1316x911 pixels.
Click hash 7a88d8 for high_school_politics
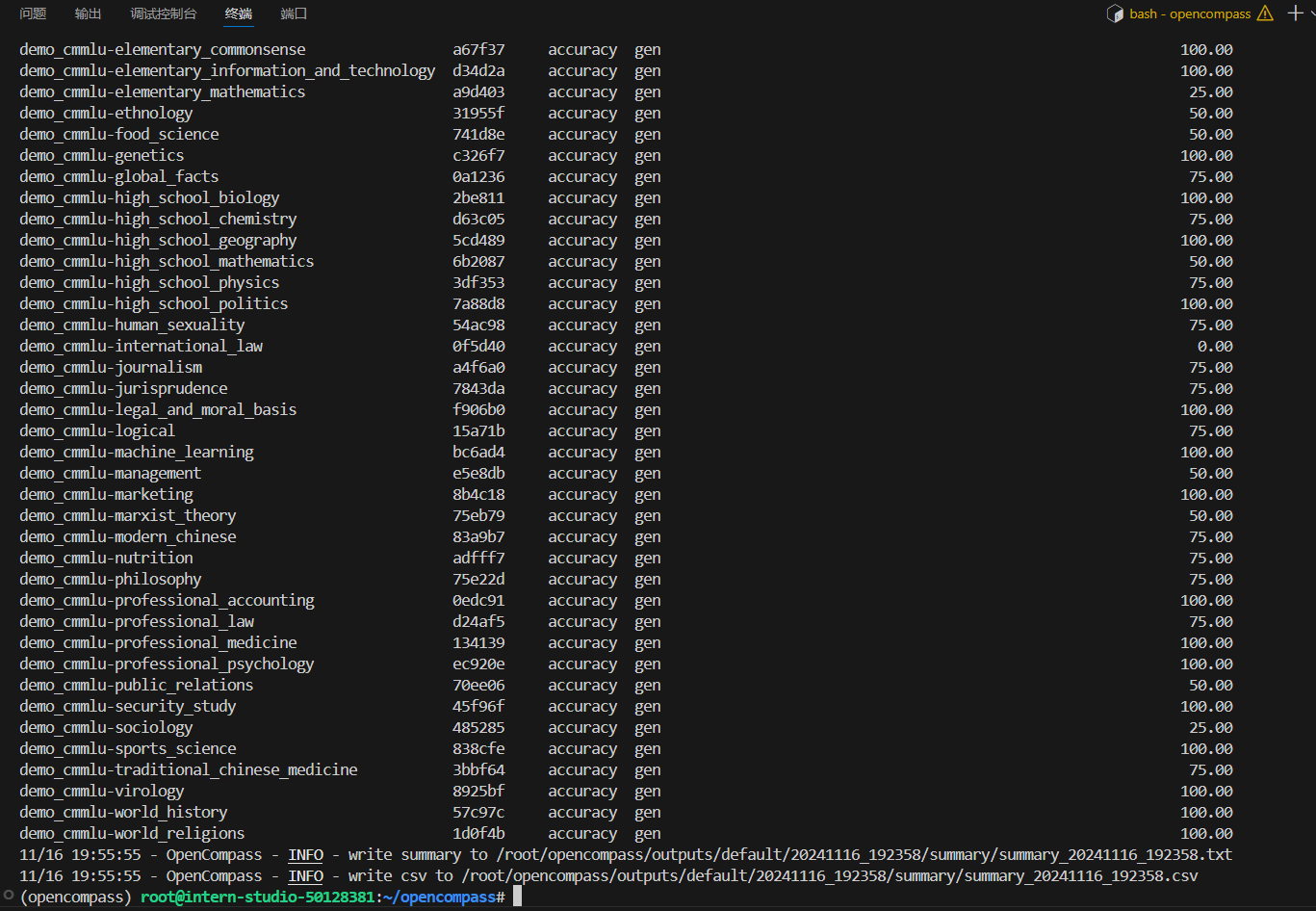[478, 303]
